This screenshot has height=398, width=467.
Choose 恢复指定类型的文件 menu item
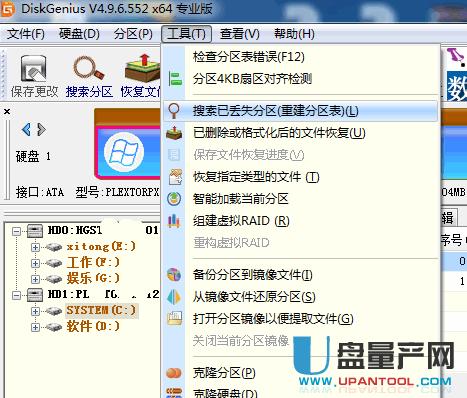301,177
